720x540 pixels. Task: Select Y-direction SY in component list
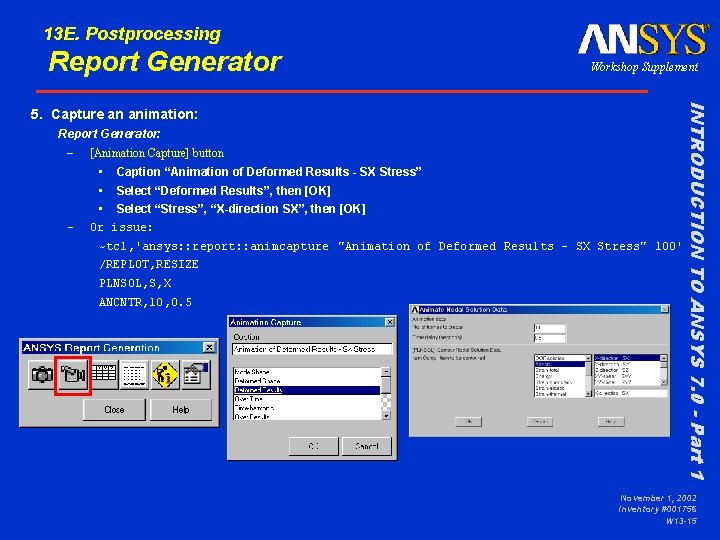click(x=627, y=364)
